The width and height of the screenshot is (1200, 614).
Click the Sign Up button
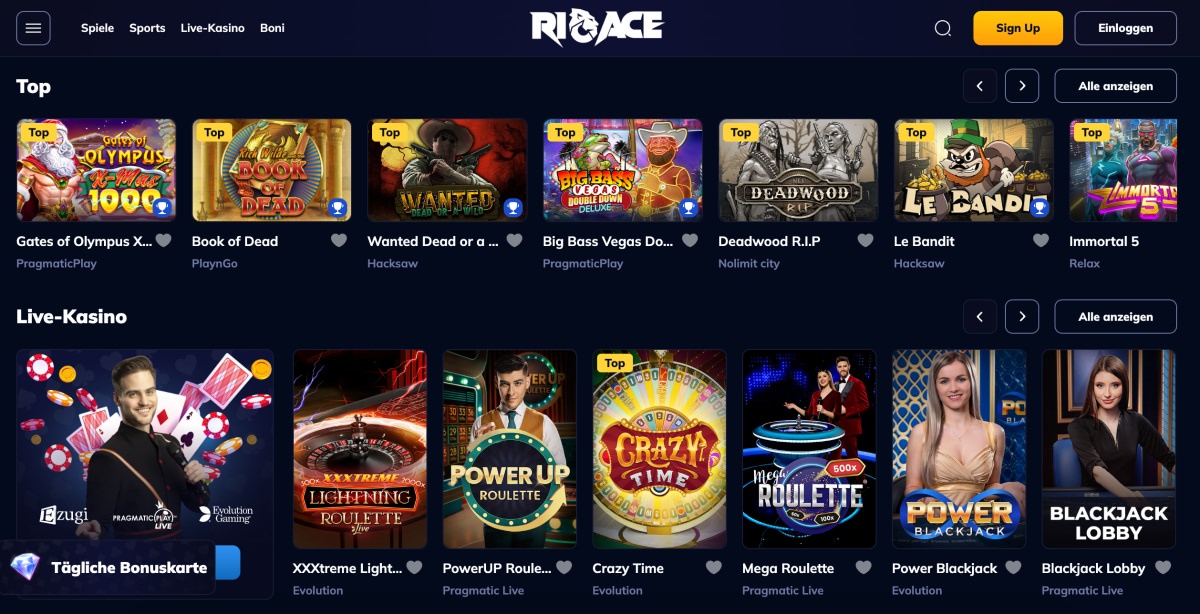coord(1018,28)
